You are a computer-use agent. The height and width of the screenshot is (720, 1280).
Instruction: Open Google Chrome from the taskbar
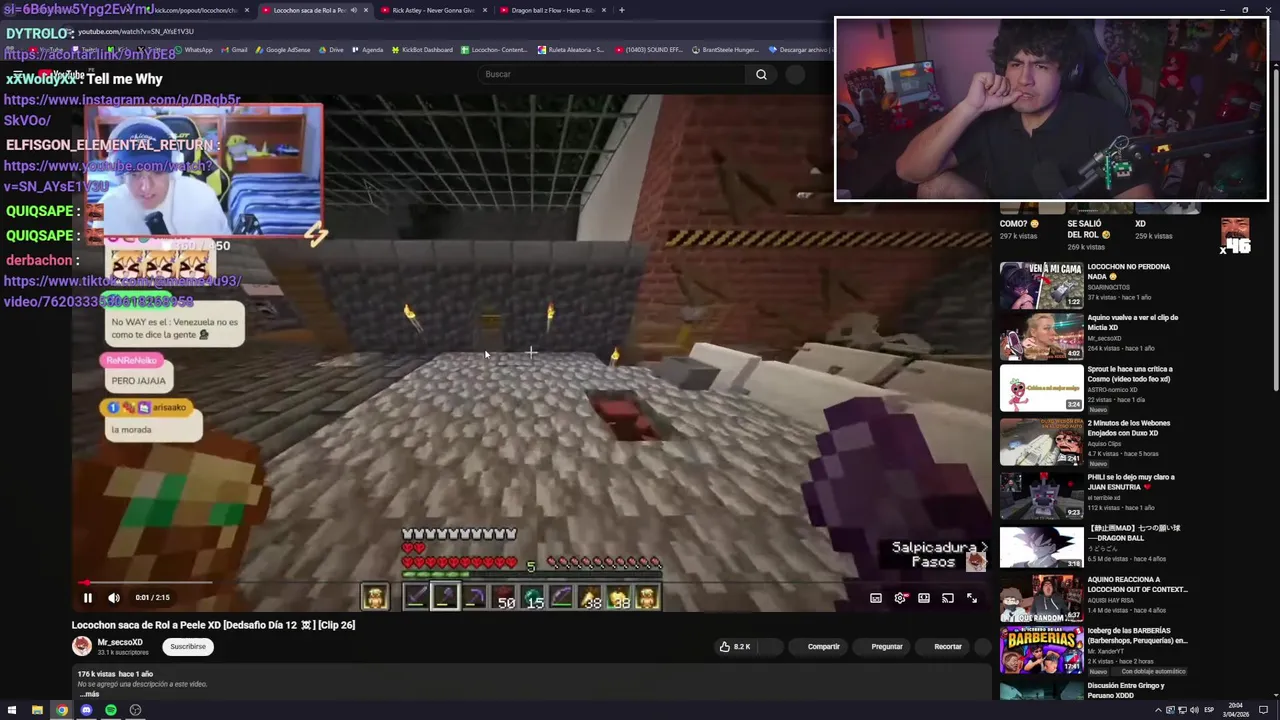[62, 711]
